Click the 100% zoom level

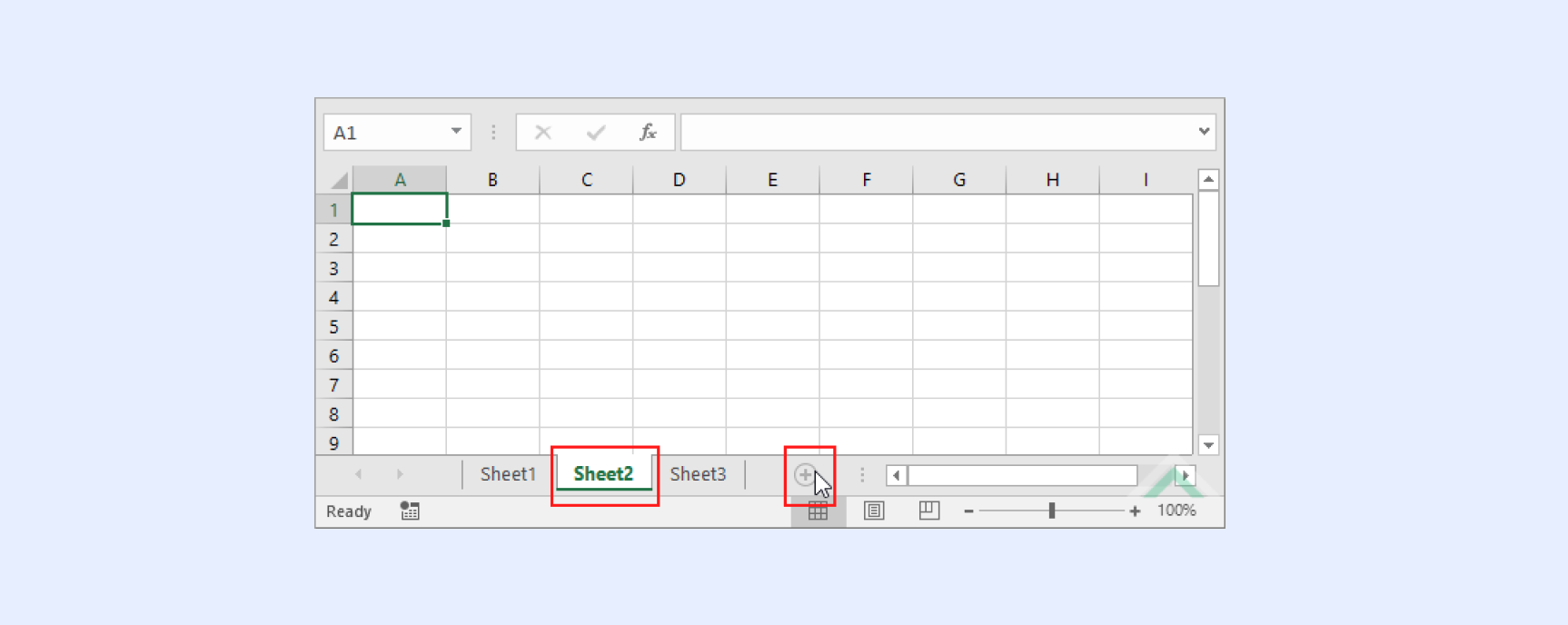1176,511
